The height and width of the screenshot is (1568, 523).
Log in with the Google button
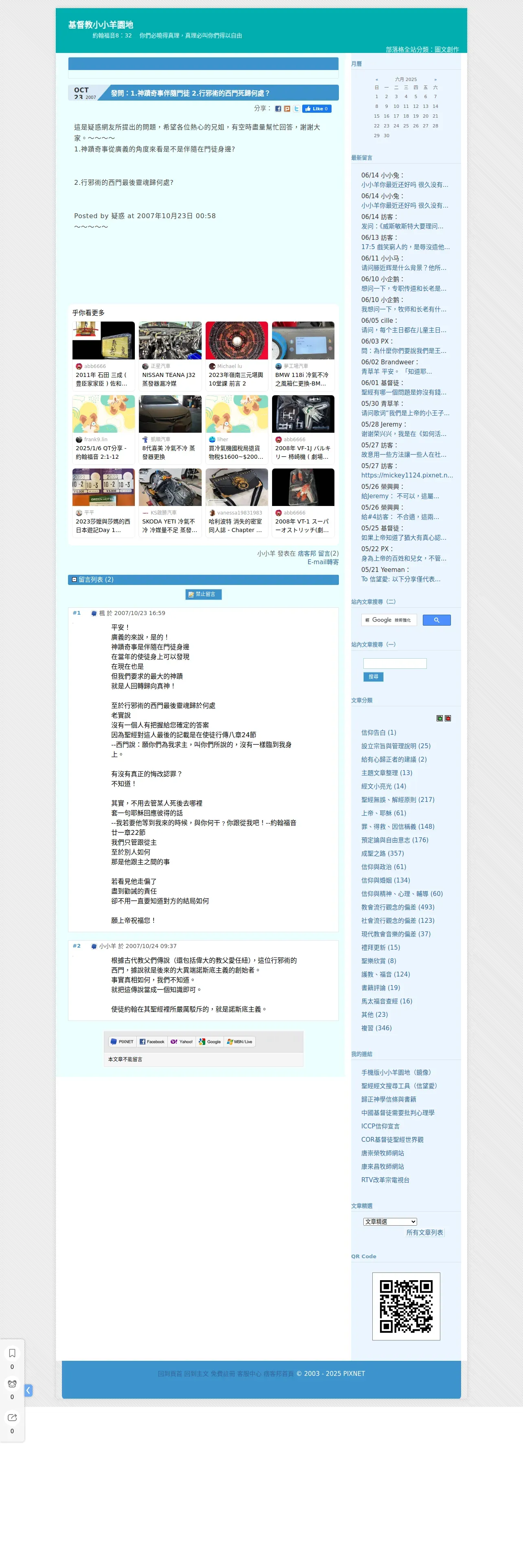[210, 1042]
